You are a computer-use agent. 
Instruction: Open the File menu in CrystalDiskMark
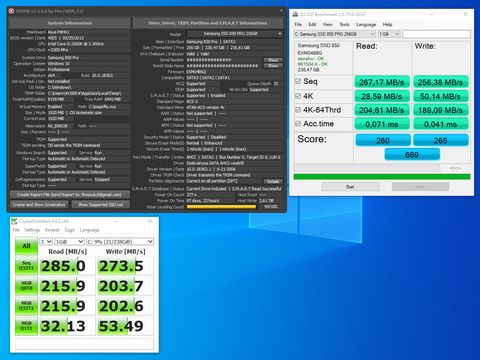[16, 230]
